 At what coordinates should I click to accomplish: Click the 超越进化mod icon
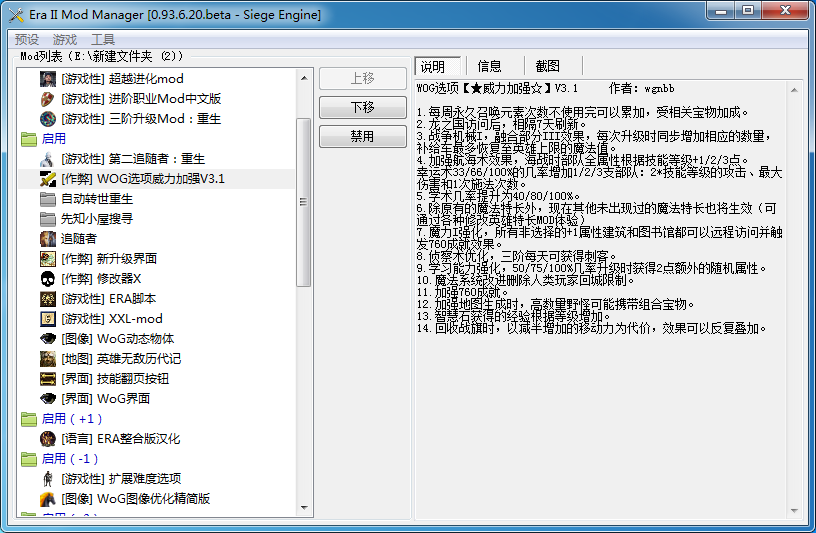48,79
